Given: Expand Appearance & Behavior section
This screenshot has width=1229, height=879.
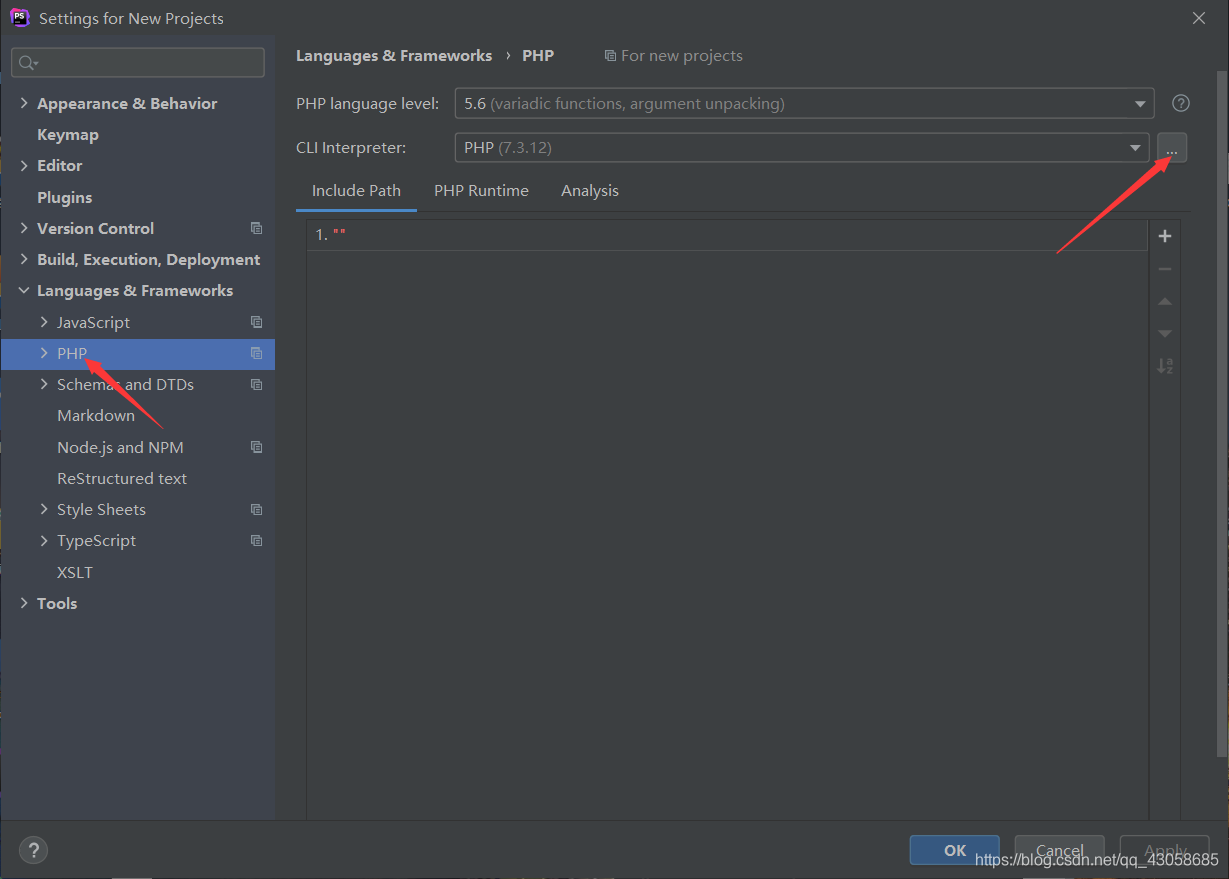Looking at the screenshot, I should click(24, 103).
